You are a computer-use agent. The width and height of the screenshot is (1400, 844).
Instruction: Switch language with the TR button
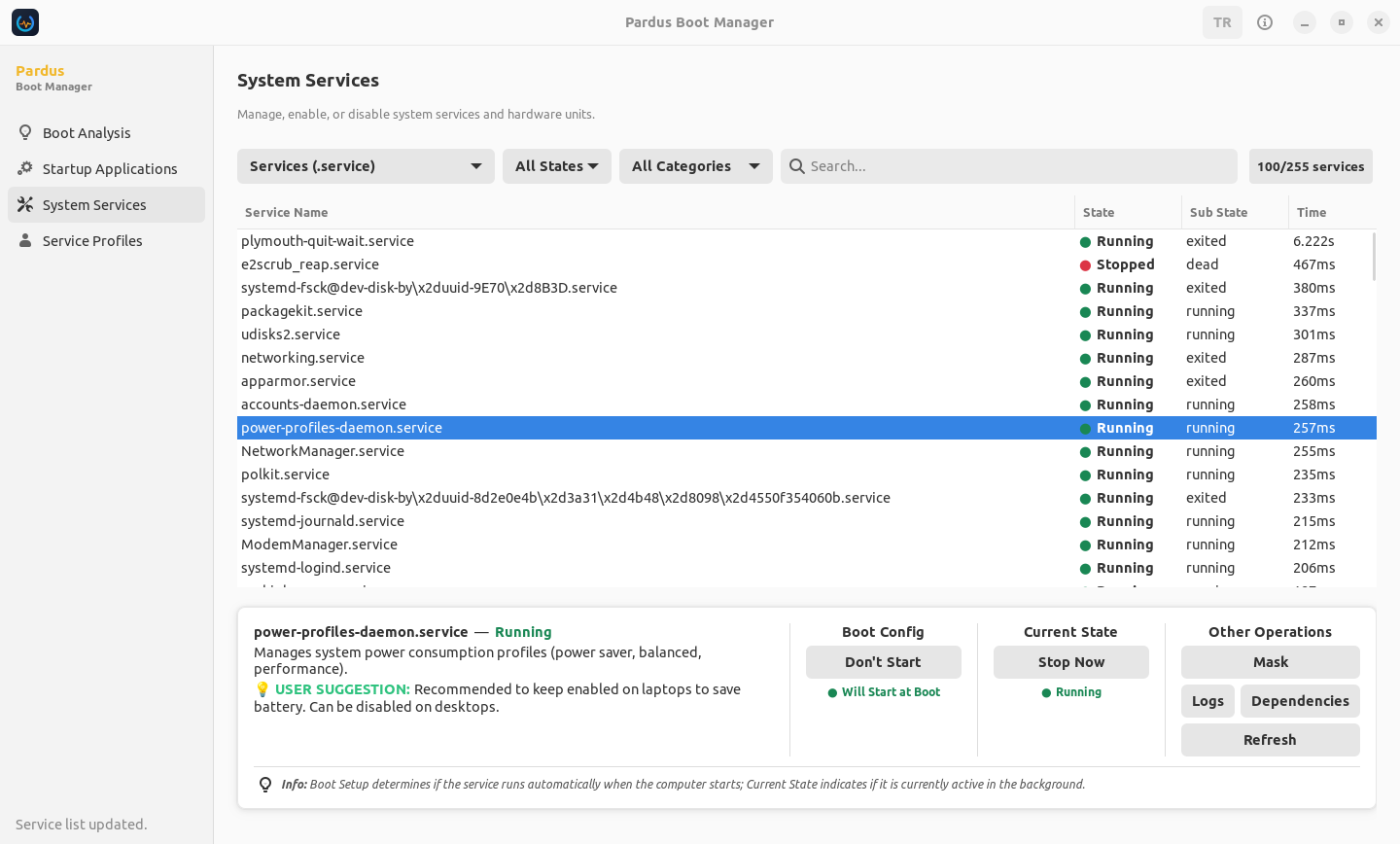(1222, 22)
